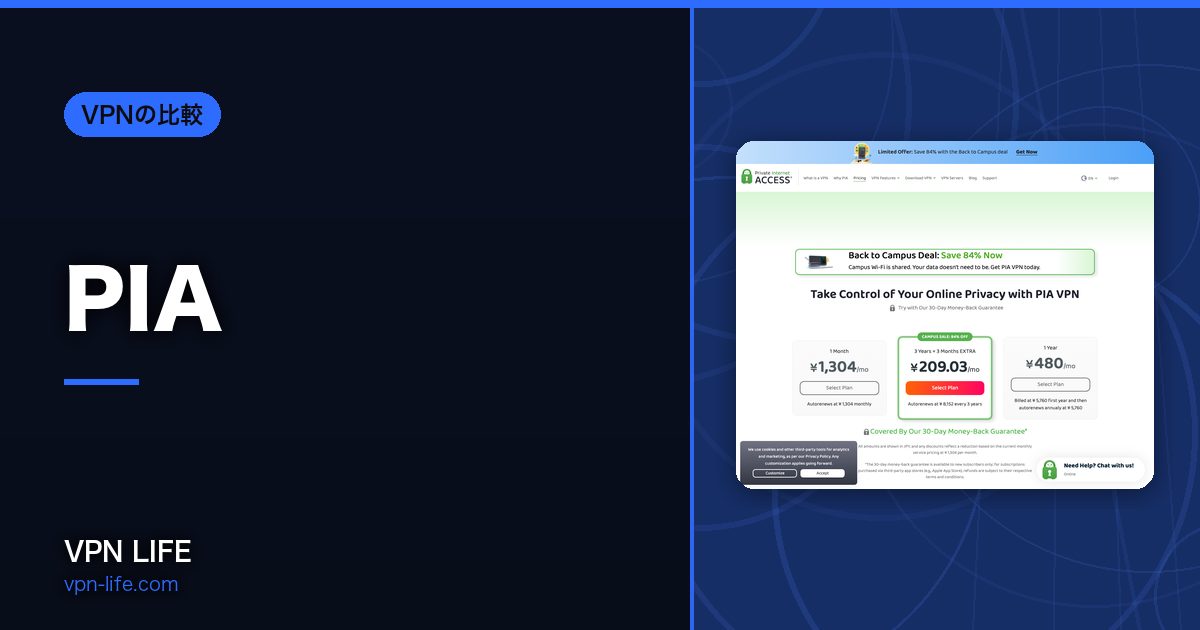Click padlock icon beside 30-Day Money-Back Guarantee heading
Screen dimensions: 1200x630
(x=866, y=432)
